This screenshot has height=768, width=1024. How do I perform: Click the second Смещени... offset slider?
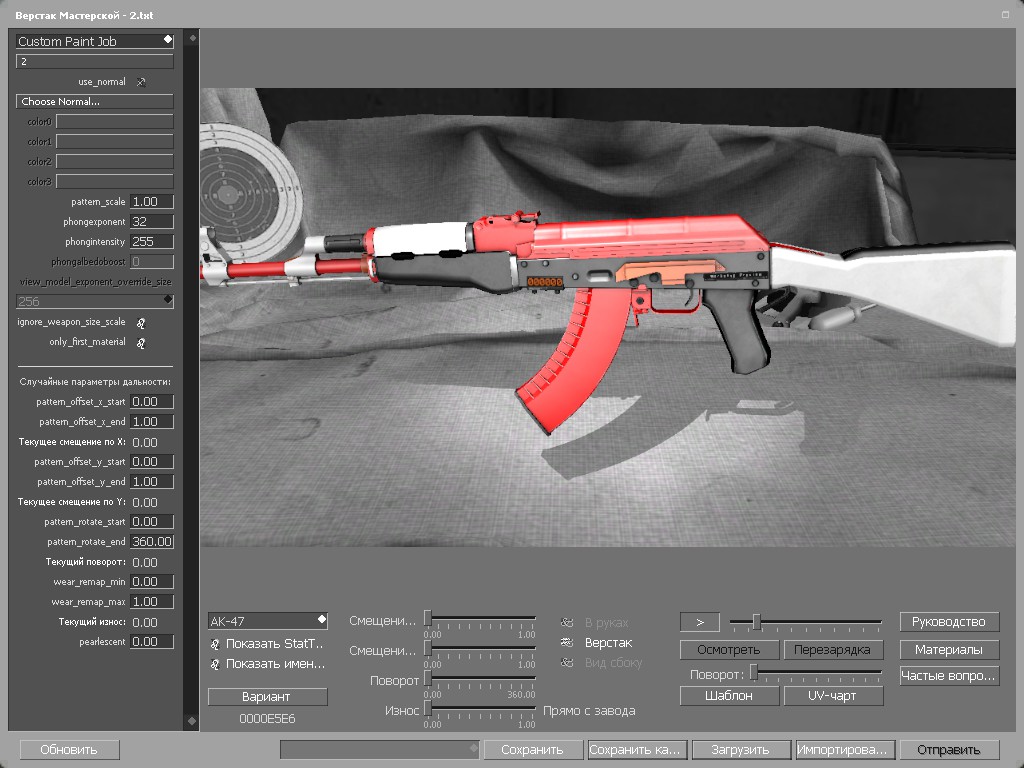(x=480, y=648)
